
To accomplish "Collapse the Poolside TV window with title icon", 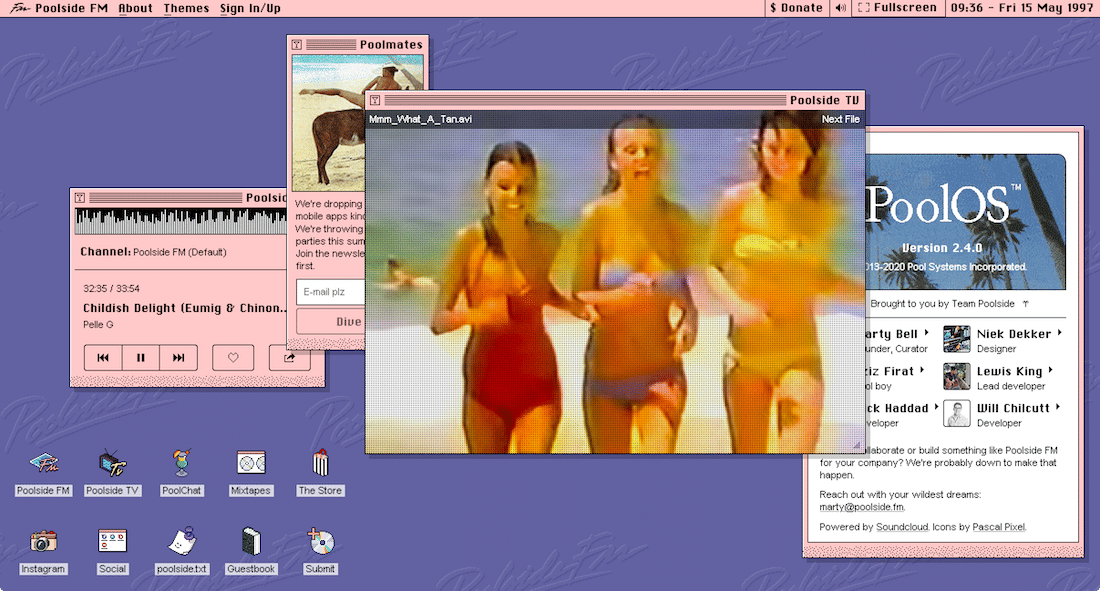I will [375, 100].
